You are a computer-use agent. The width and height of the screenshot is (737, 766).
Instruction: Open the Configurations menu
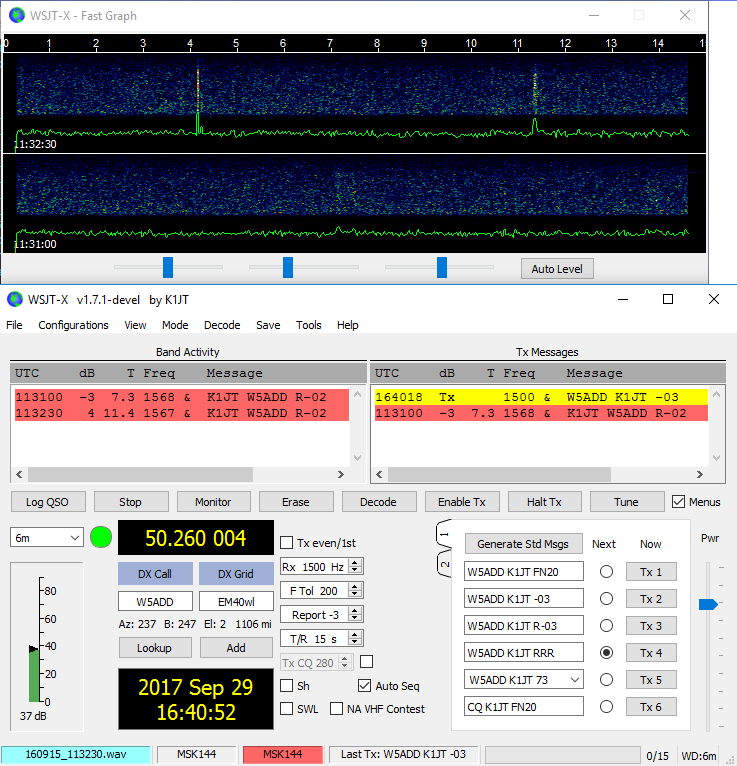pyautogui.click(x=73, y=325)
